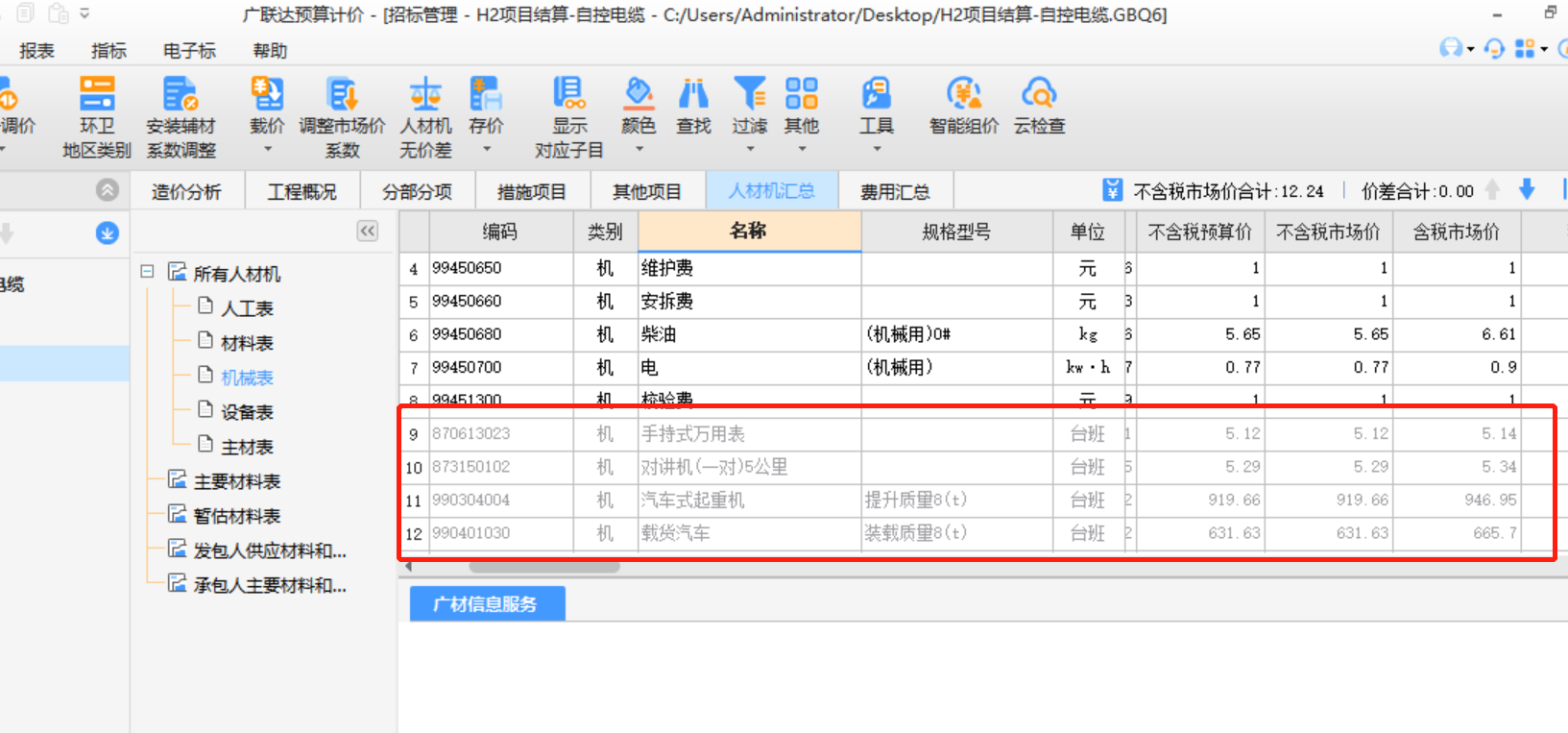
Task: Open the 工具 dropdown arrow
Action: coord(876,149)
